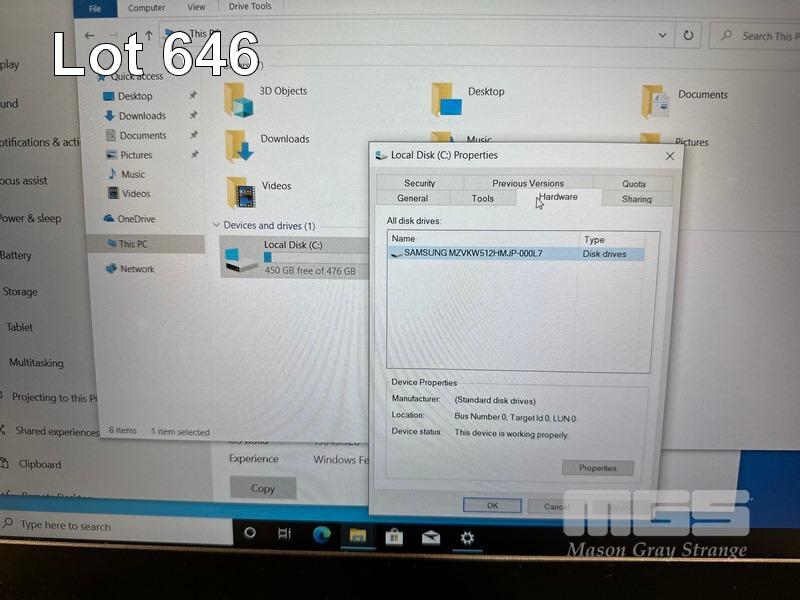Switch to the General tab
The width and height of the screenshot is (800, 600).
pos(412,198)
